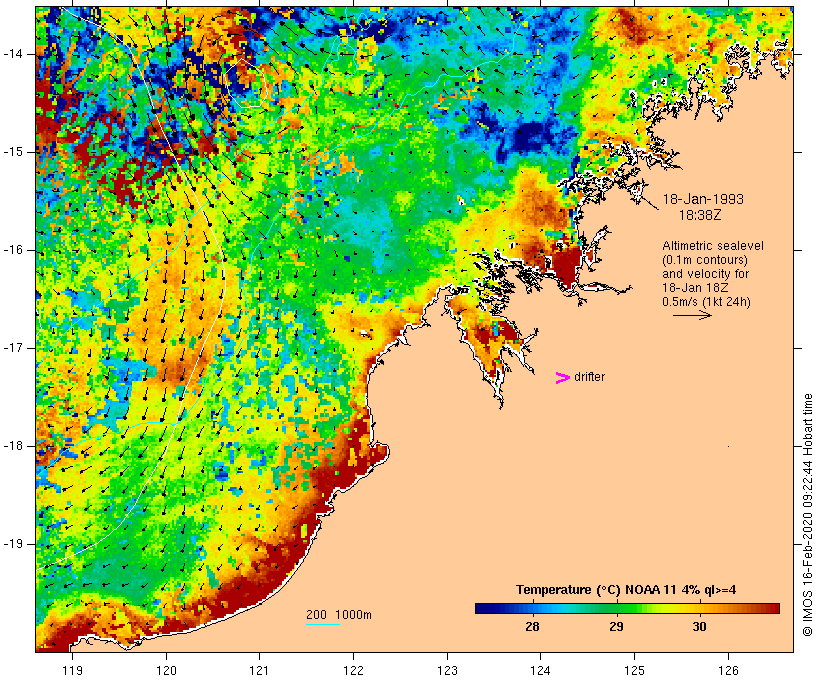
Task: Click the longitude label 124
Action: click(x=540, y=671)
